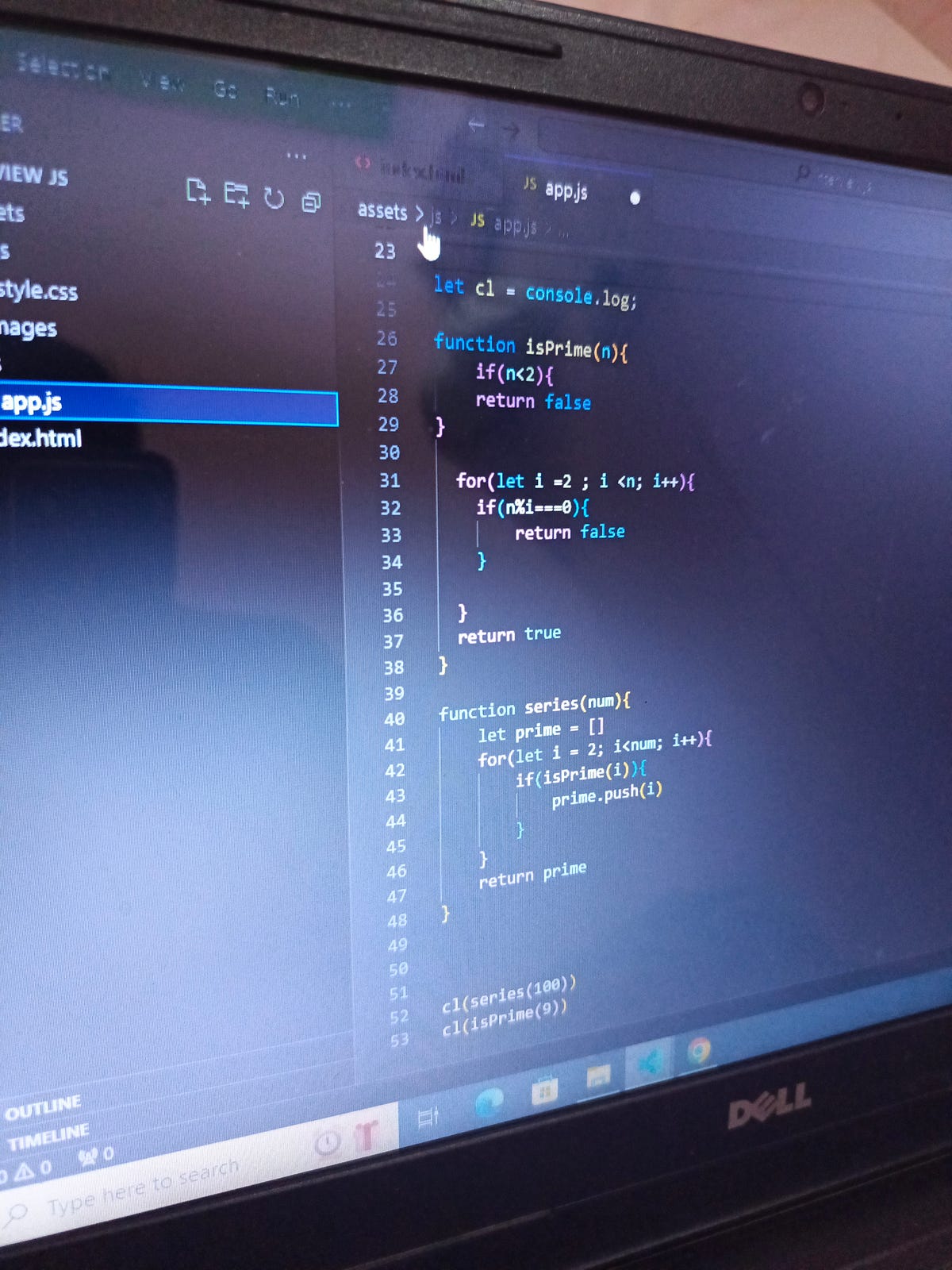The height and width of the screenshot is (1270, 952).
Task: Open the View menu
Action: (163, 81)
